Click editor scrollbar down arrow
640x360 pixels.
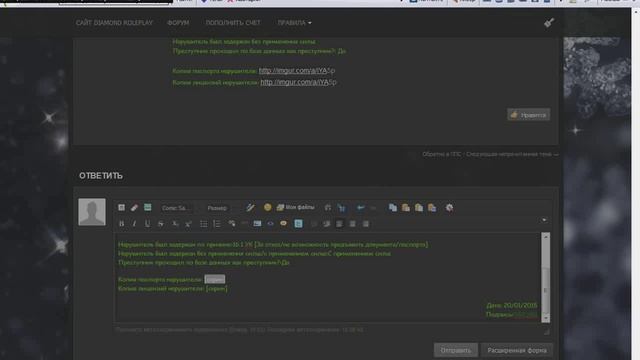click(545, 318)
